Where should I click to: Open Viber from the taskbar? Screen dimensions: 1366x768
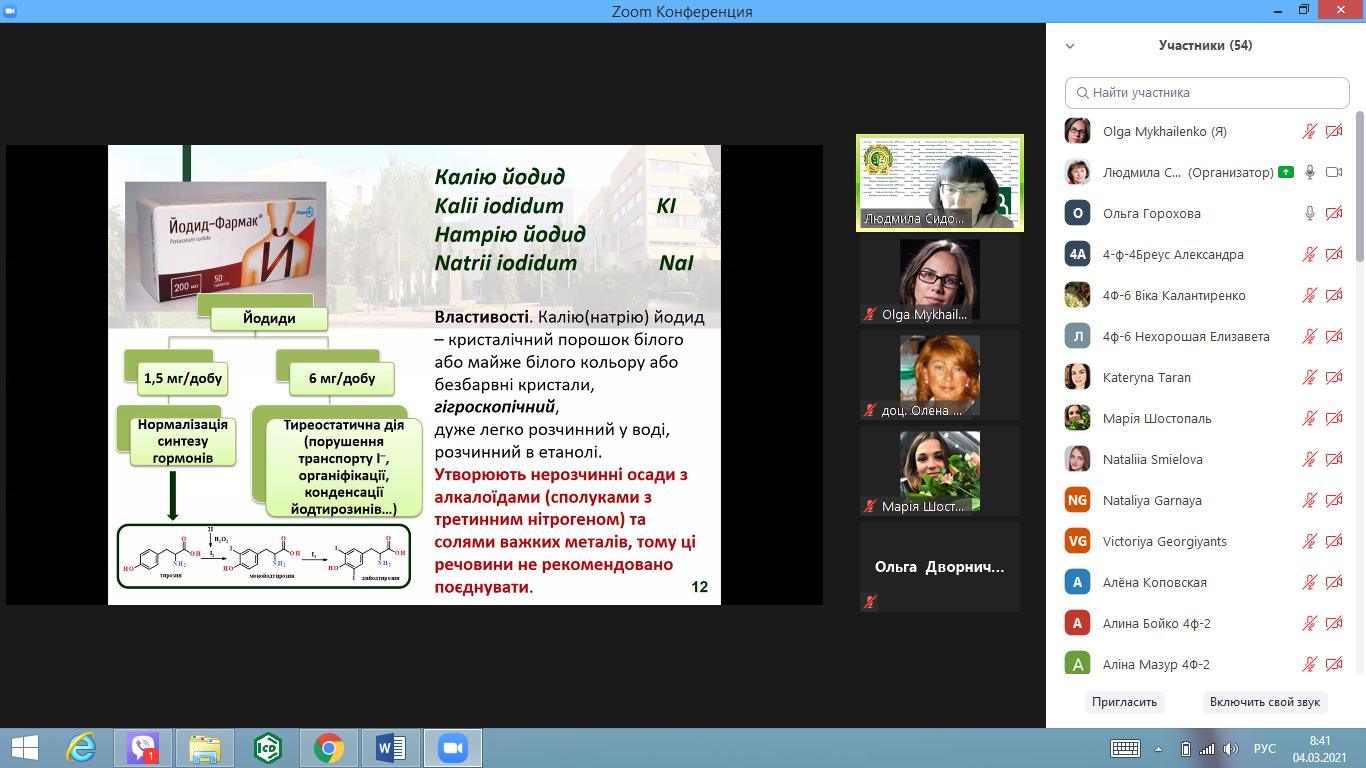click(142, 747)
